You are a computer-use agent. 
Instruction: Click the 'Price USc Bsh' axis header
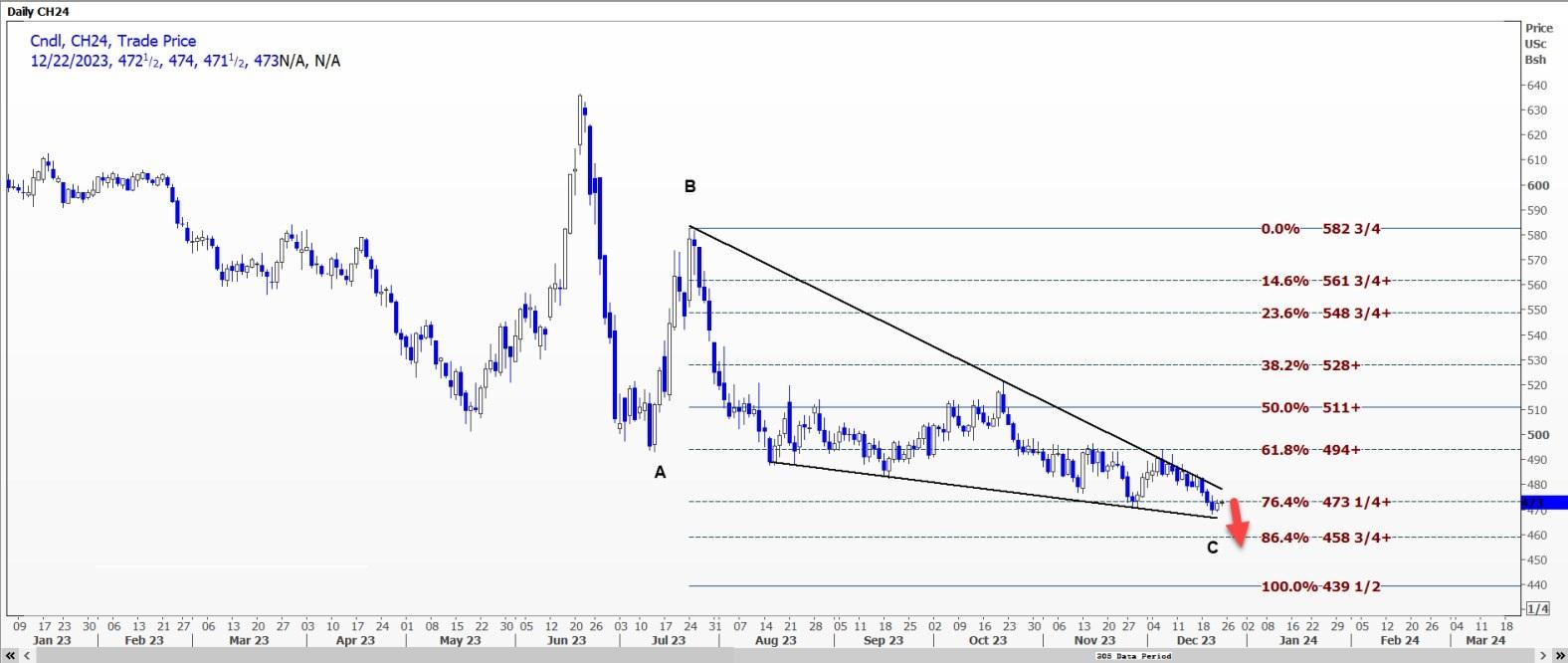click(1538, 44)
